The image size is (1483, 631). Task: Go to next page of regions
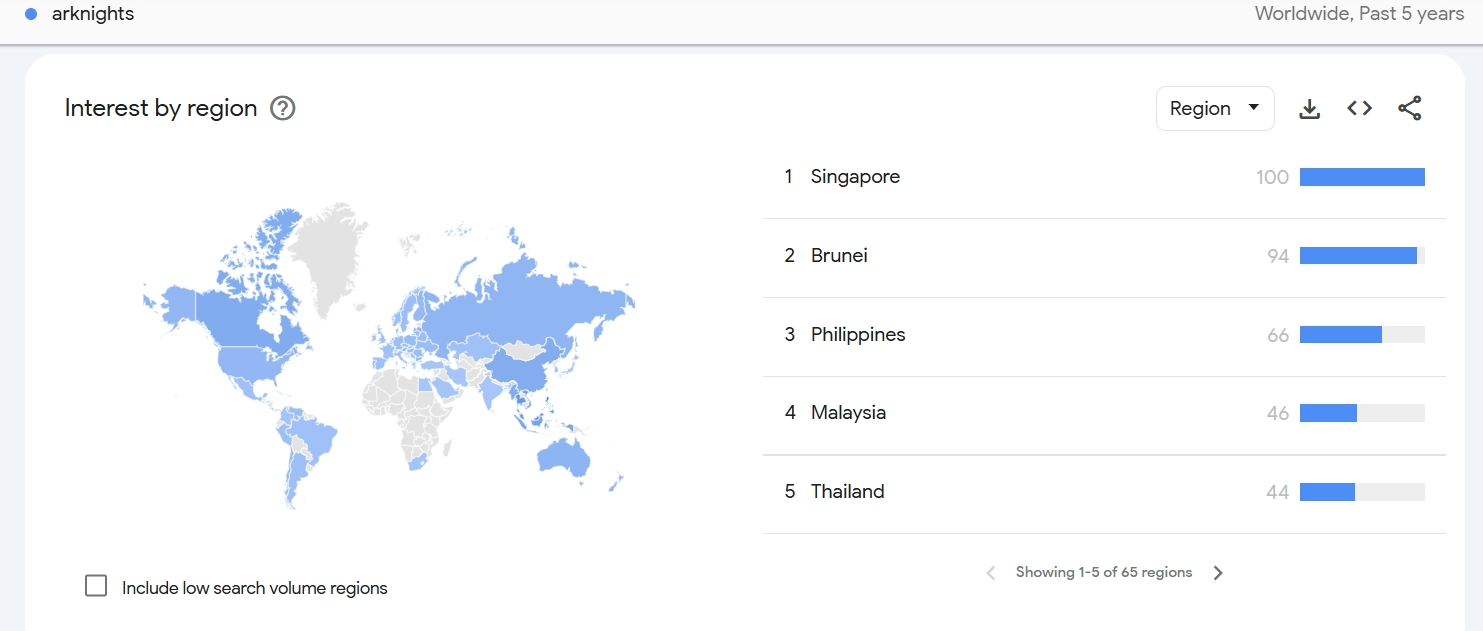[x=1218, y=573]
